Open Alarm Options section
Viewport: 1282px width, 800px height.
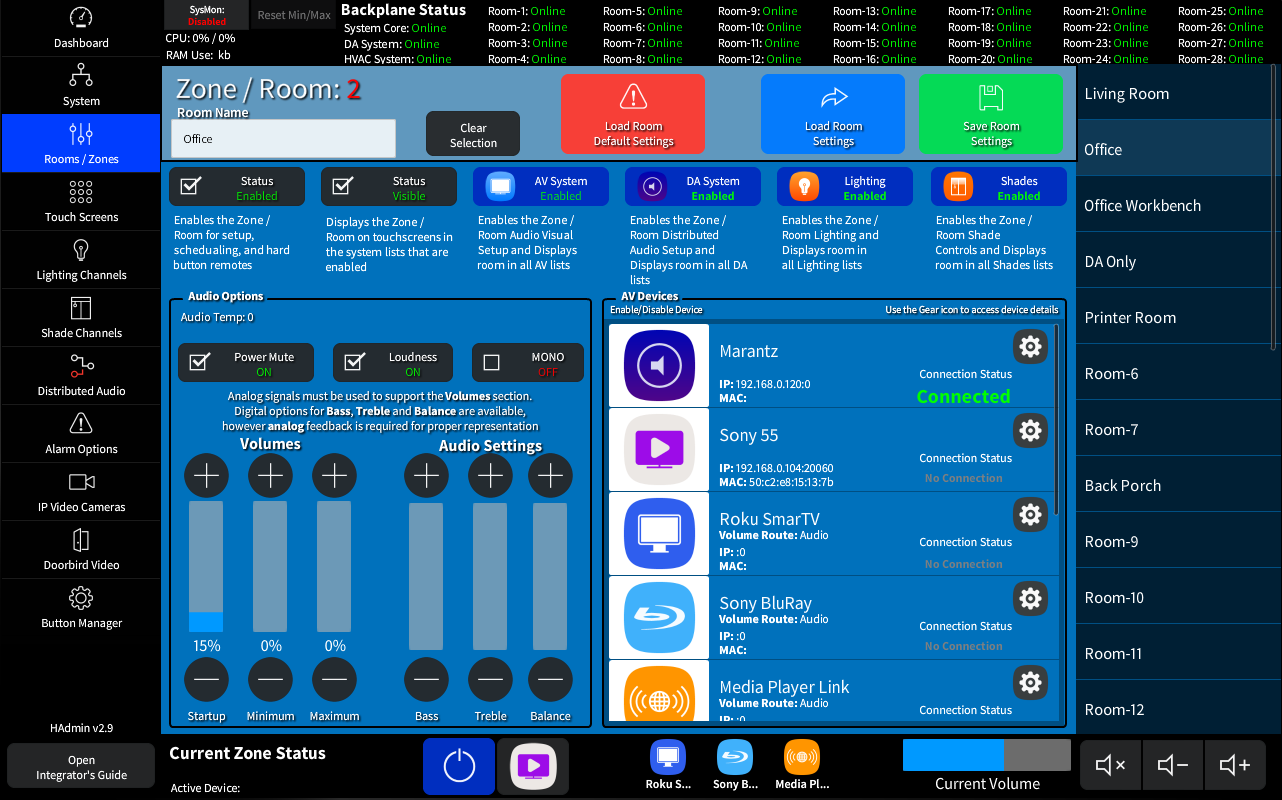point(81,434)
